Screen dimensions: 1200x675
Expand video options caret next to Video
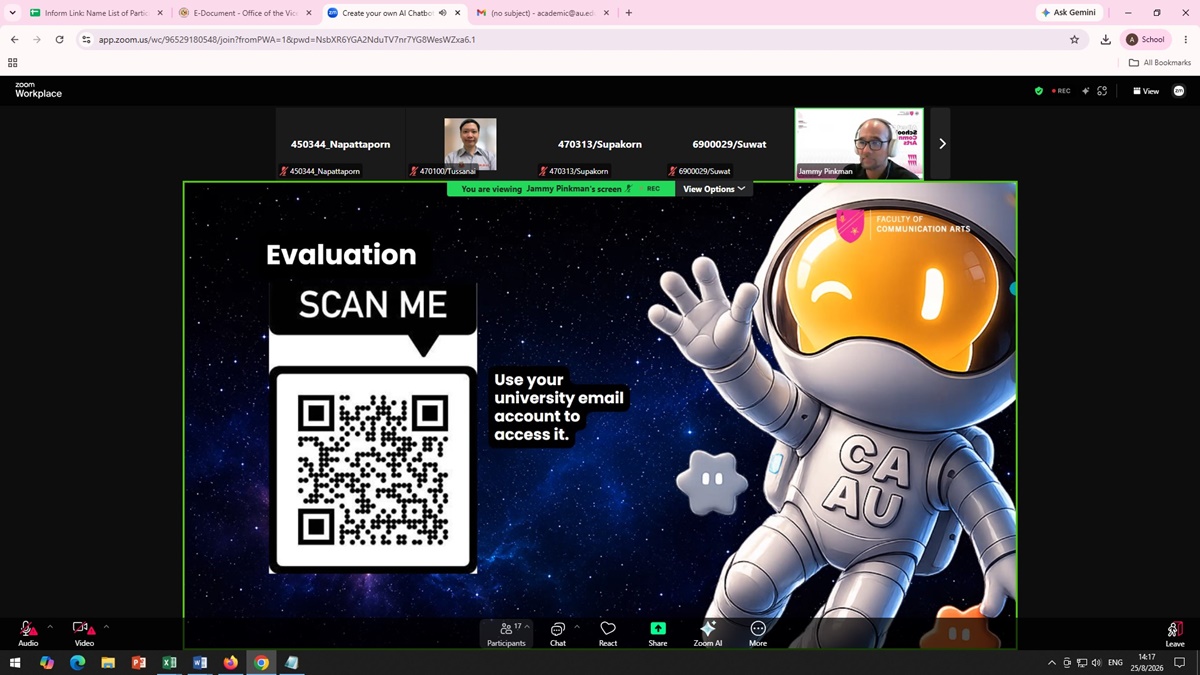pos(106,627)
